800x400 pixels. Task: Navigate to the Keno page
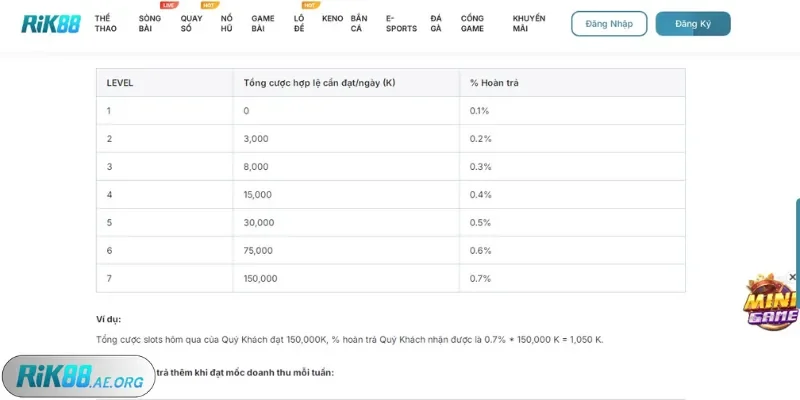(332, 19)
